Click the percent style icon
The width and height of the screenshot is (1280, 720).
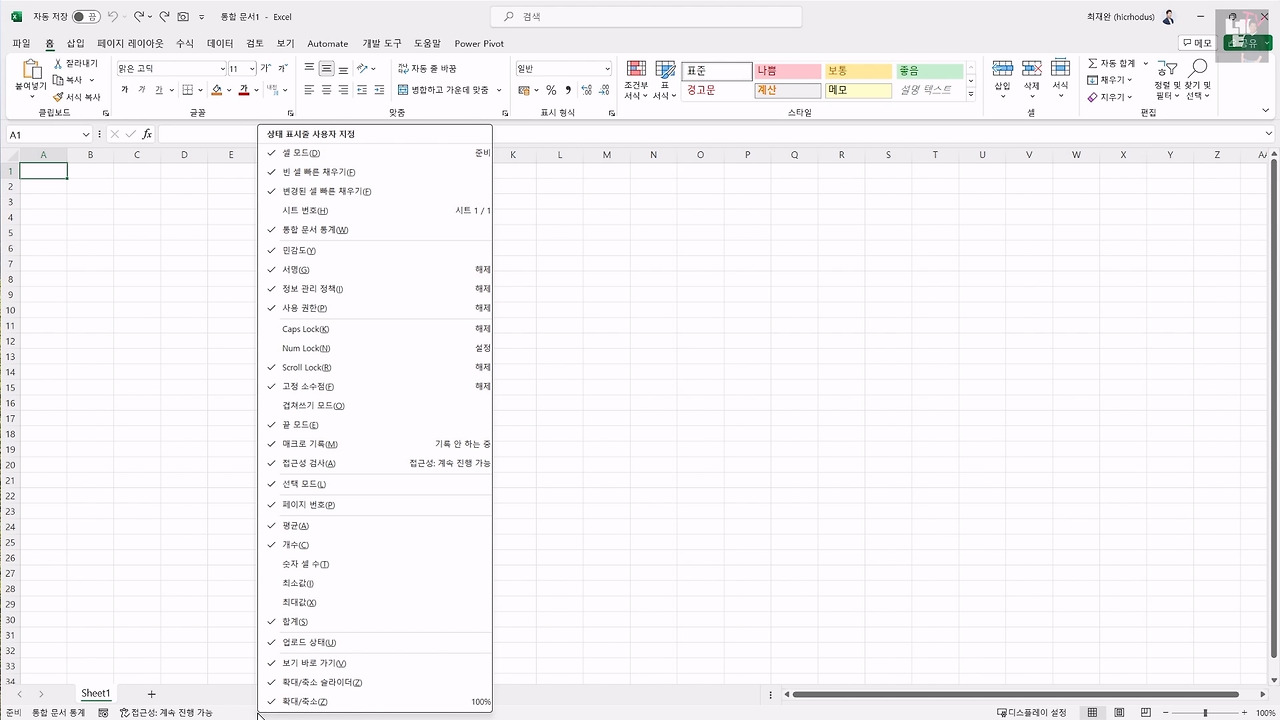[x=550, y=90]
